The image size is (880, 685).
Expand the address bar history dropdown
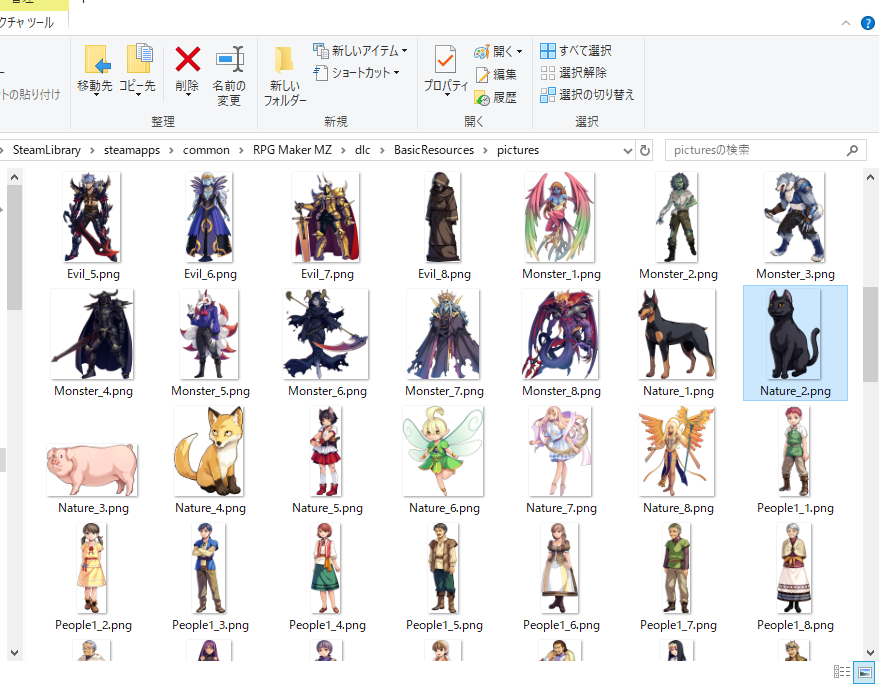pos(627,150)
